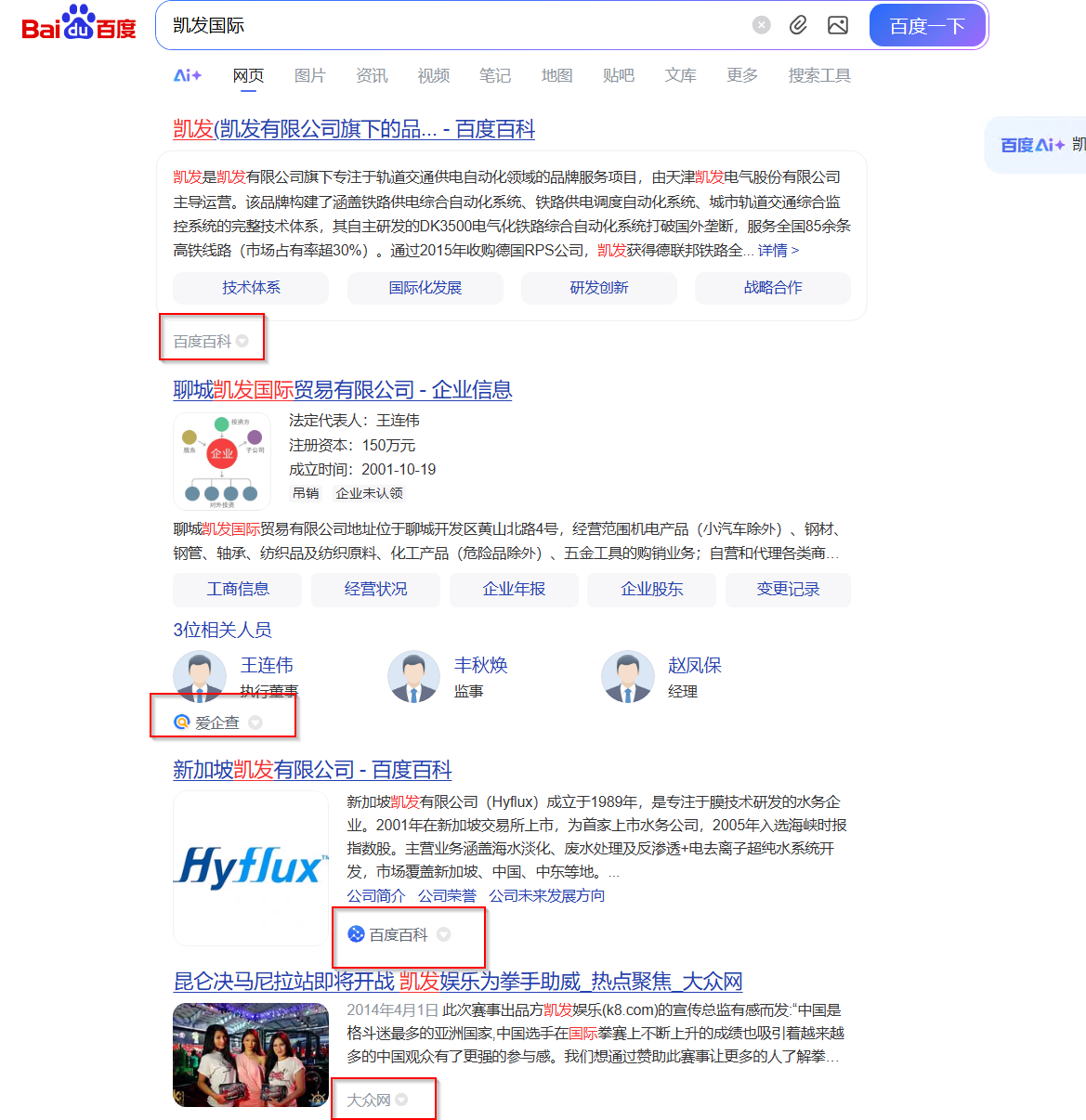Click the 昆仑决 news photo thumbnail
This screenshot has width=1086, height=1120.
click(251, 1055)
